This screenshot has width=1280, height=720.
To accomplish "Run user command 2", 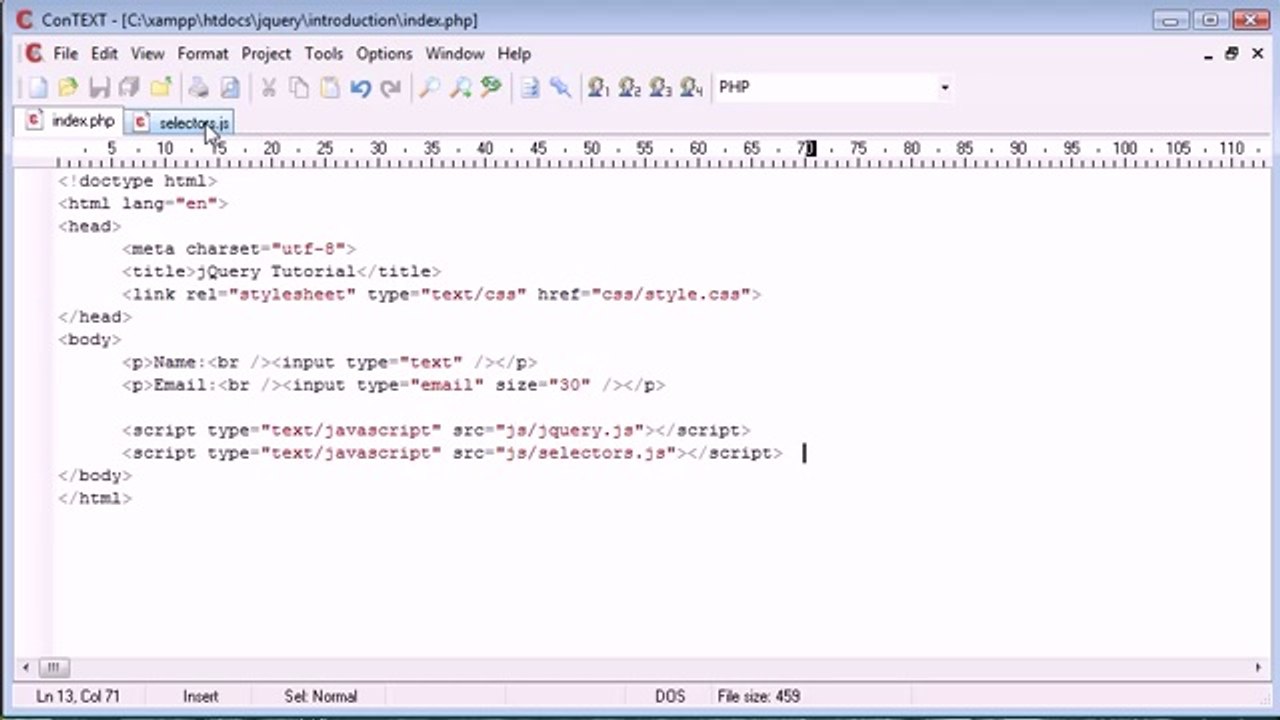I will 630,88.
